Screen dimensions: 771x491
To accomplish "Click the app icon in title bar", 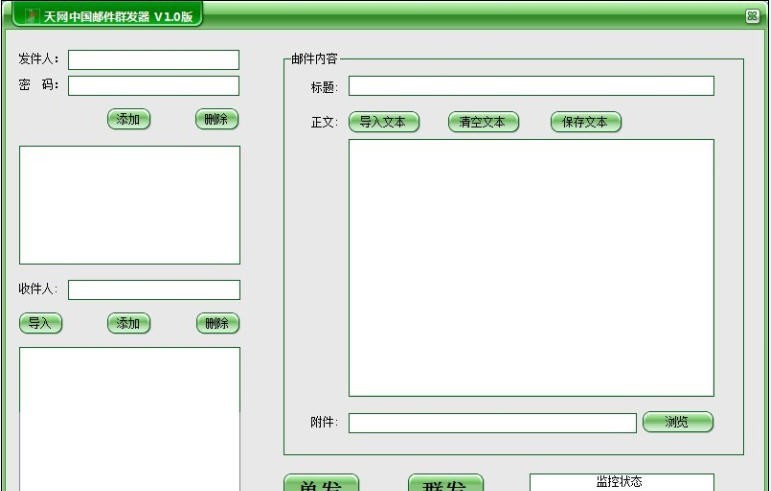I will tap(32, 16).
